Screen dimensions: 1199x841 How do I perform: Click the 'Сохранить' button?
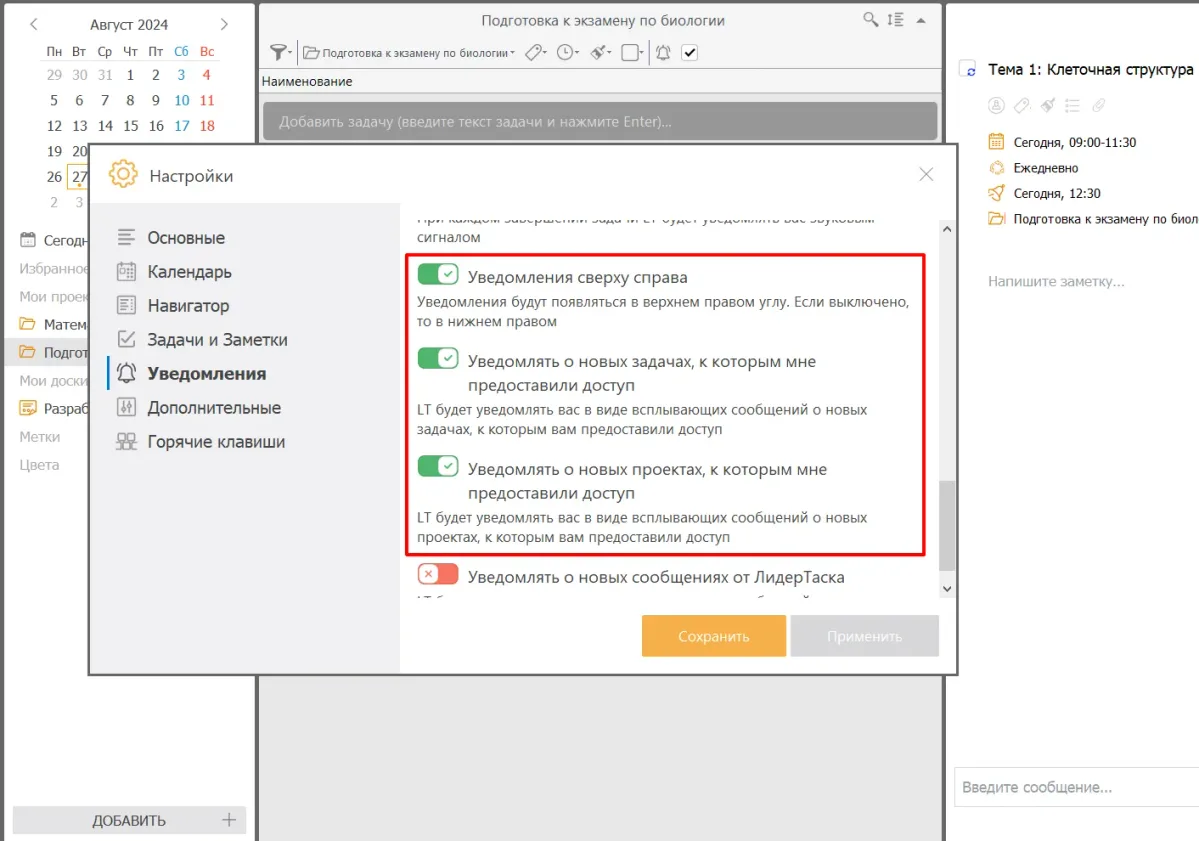pyautogui.click(x=713, y=636)
